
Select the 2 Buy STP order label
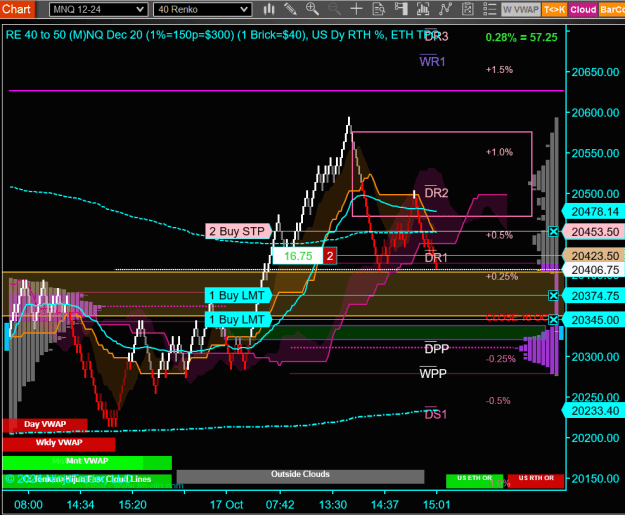(238, 231)
